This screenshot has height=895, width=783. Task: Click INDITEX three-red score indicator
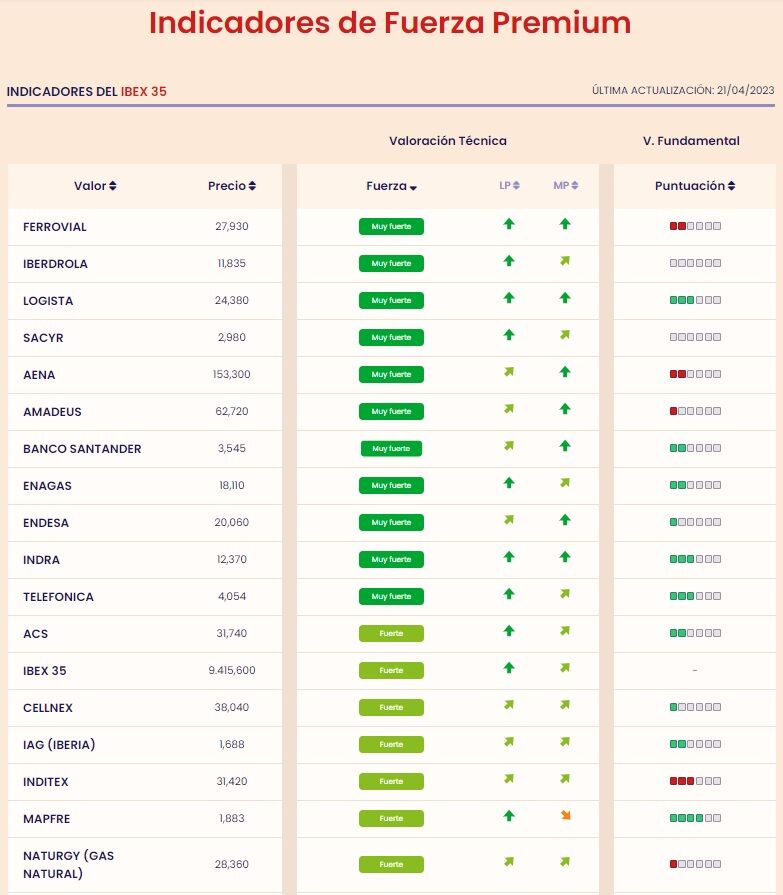pyautogui.click(x=695, y=781)
